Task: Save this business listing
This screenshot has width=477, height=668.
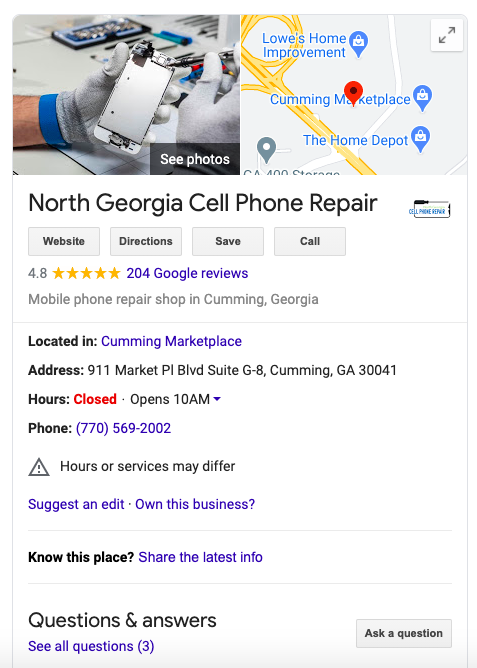Action: pyautogui.click(x=228, y=241)
